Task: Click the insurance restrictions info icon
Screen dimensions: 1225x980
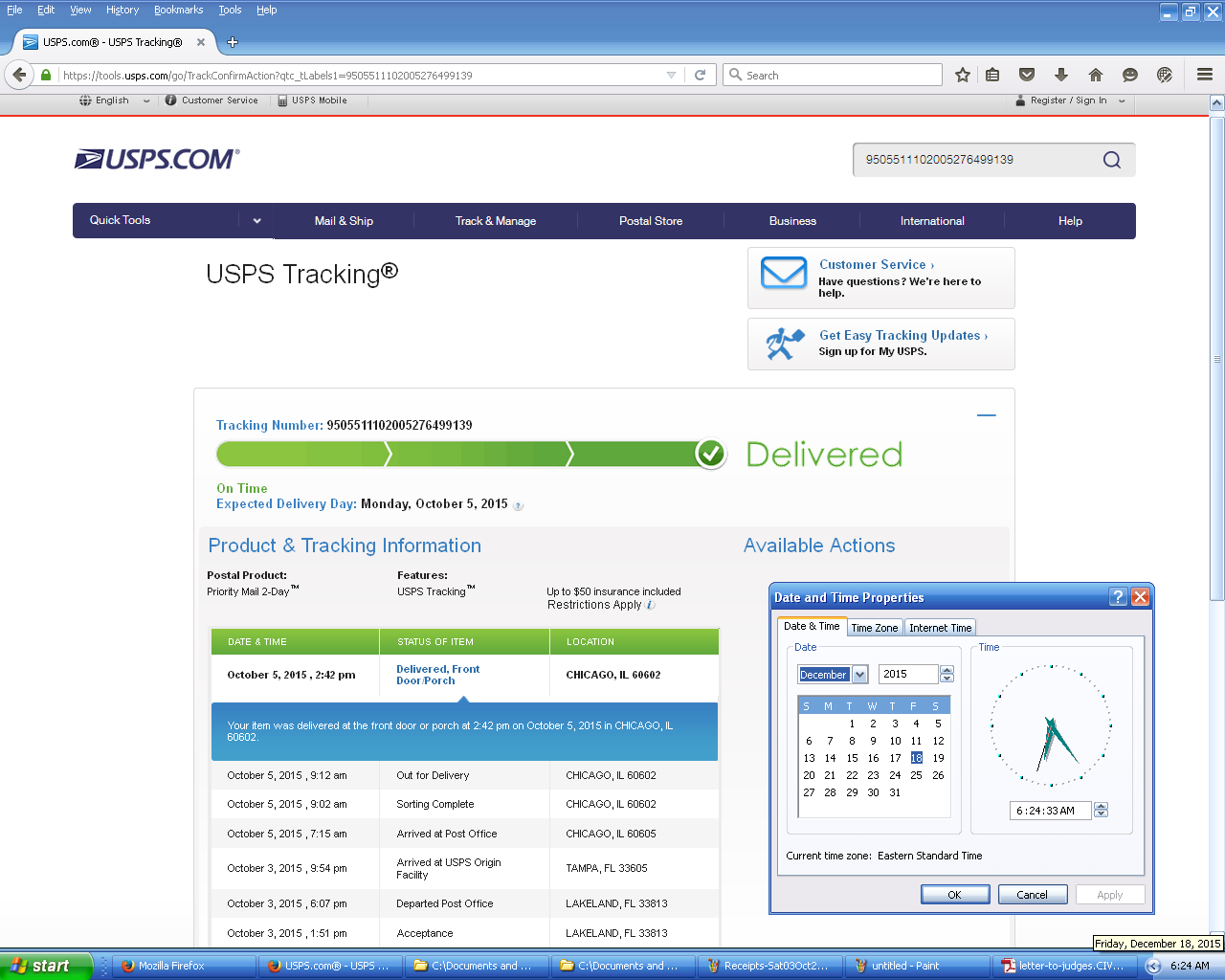Action: coord(651,605)
